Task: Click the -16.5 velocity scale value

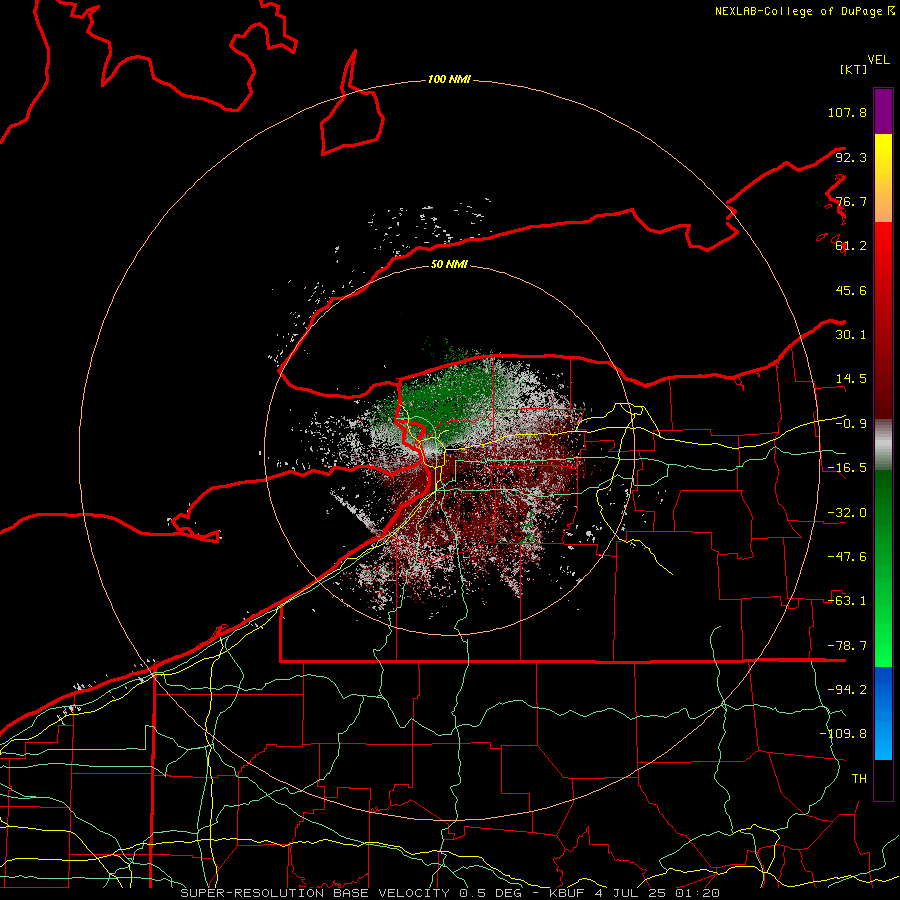Action: [847, 468]
